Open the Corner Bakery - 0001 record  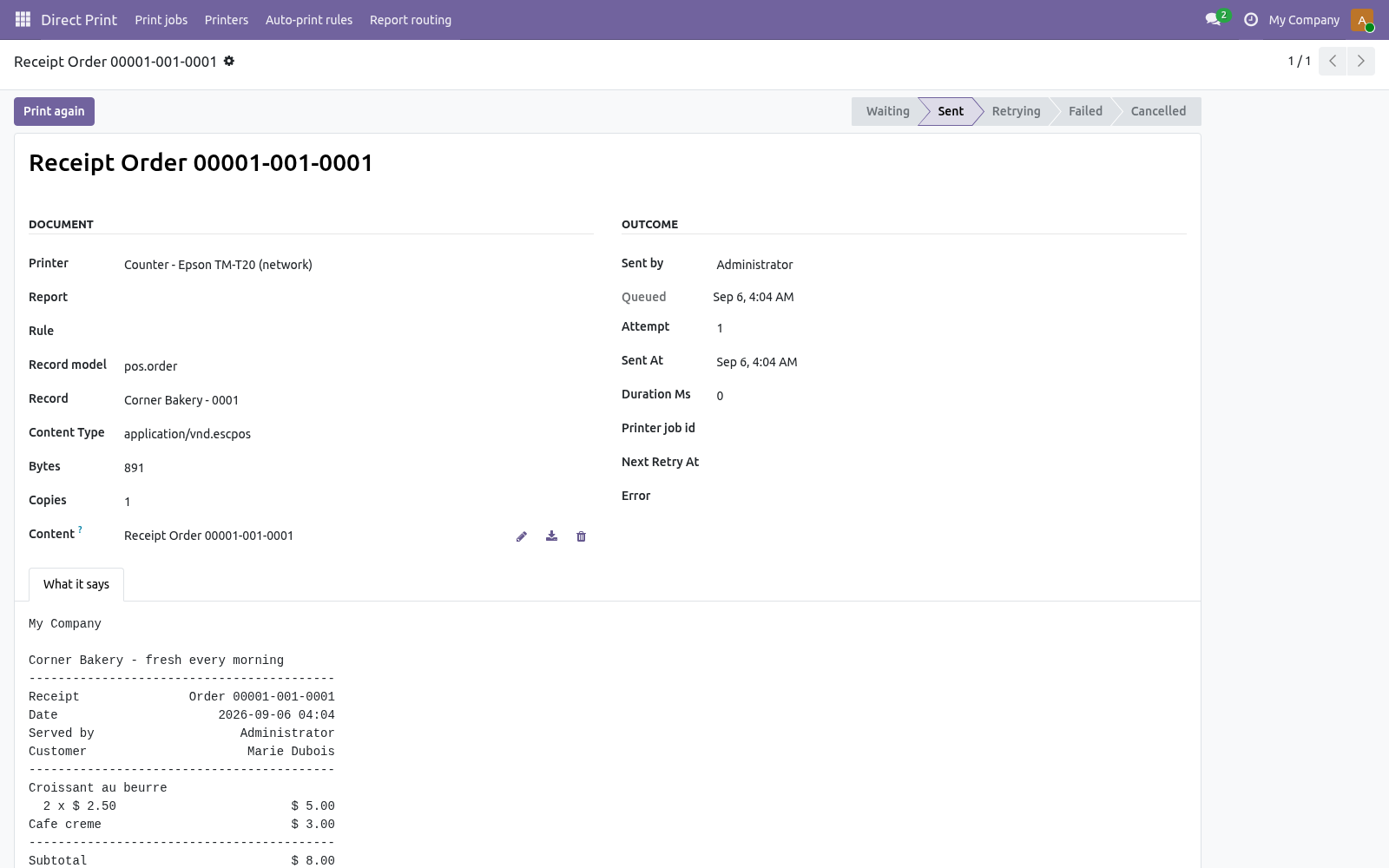click(x=181, y=400)
